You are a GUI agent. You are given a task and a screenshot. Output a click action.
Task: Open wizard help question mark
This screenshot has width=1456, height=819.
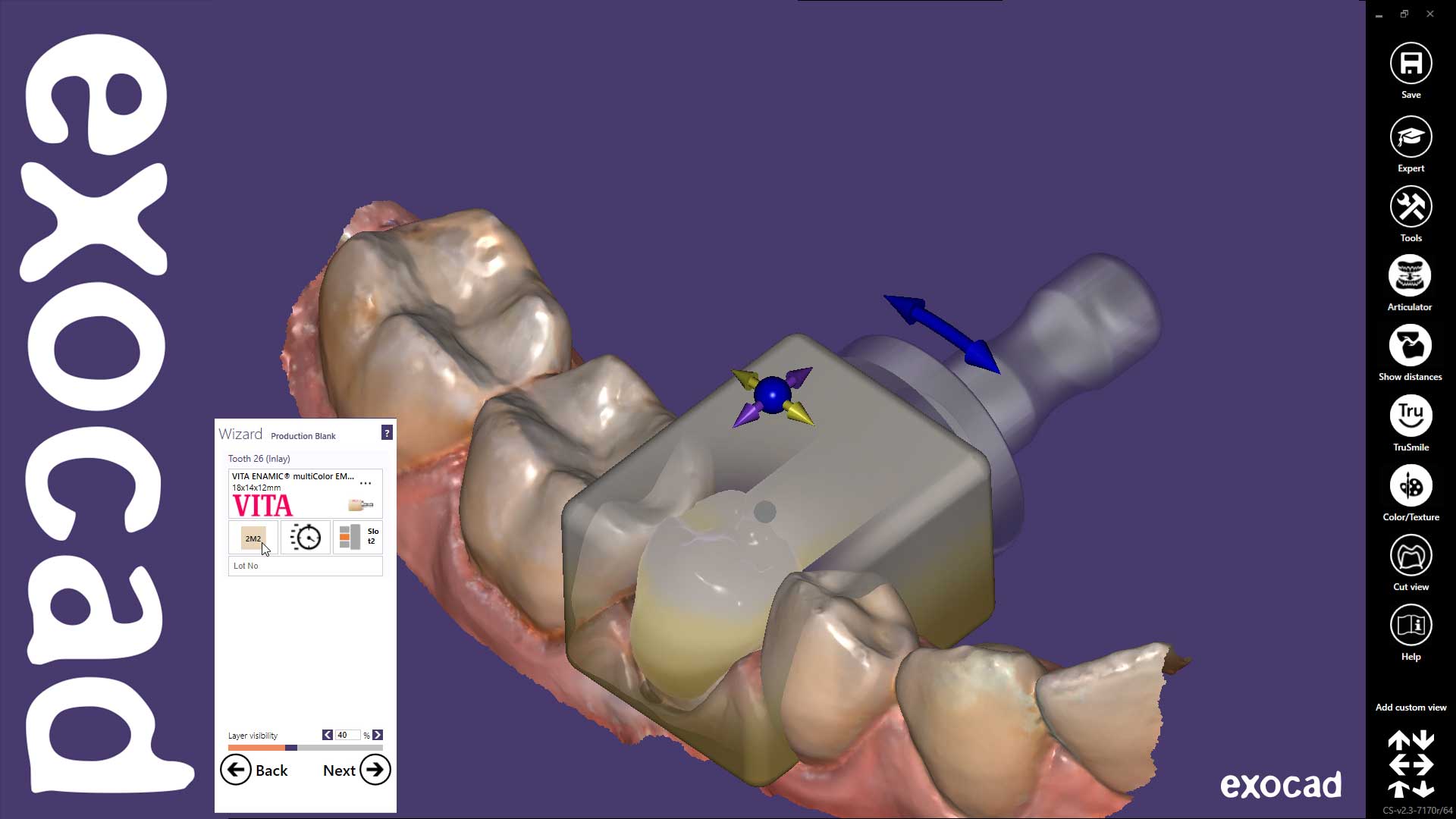[387, 433]
